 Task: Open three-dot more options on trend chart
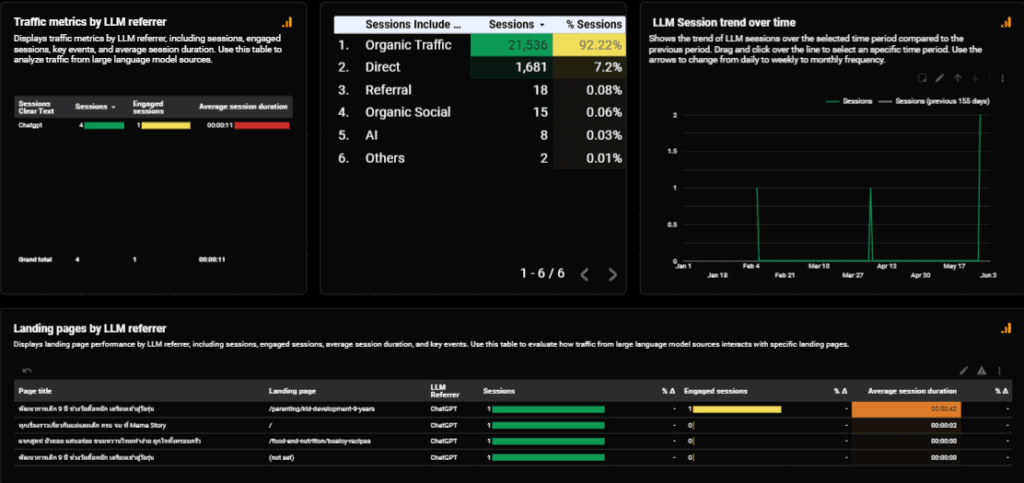tap(1001, 77)
